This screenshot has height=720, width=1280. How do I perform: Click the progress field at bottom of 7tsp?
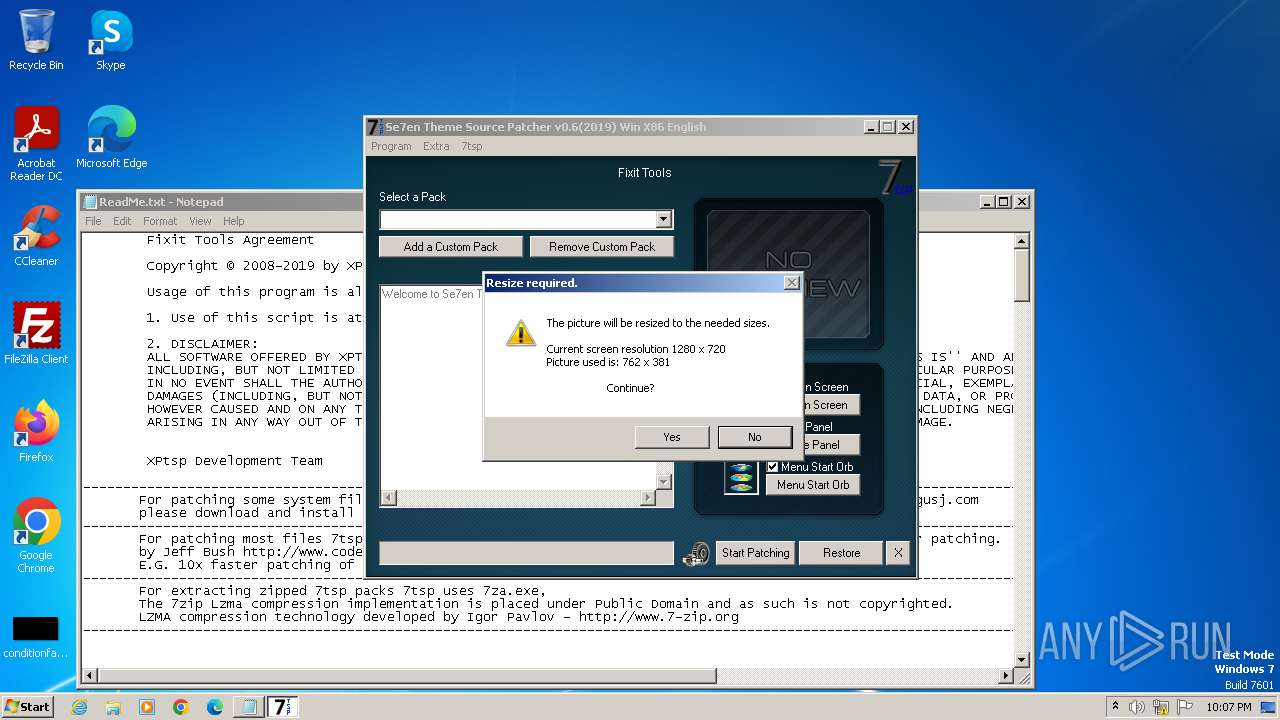526,553
